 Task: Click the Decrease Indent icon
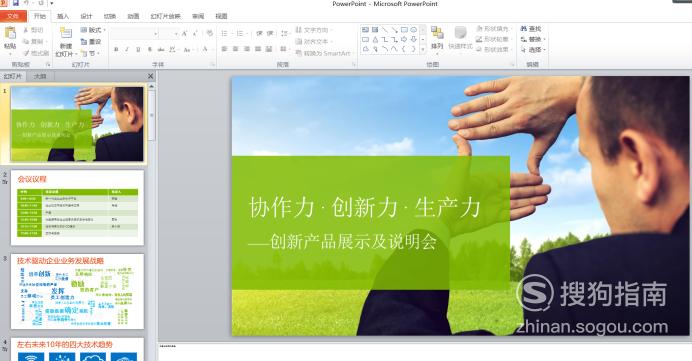(259, 34)
